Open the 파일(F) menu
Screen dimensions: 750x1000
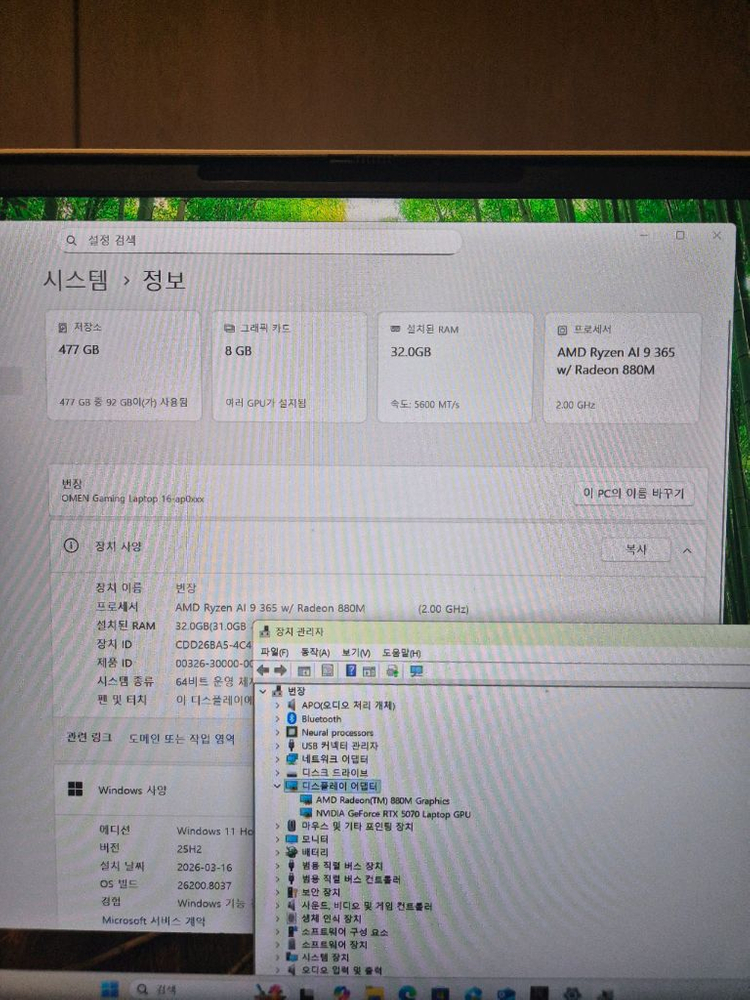[275, 652]
